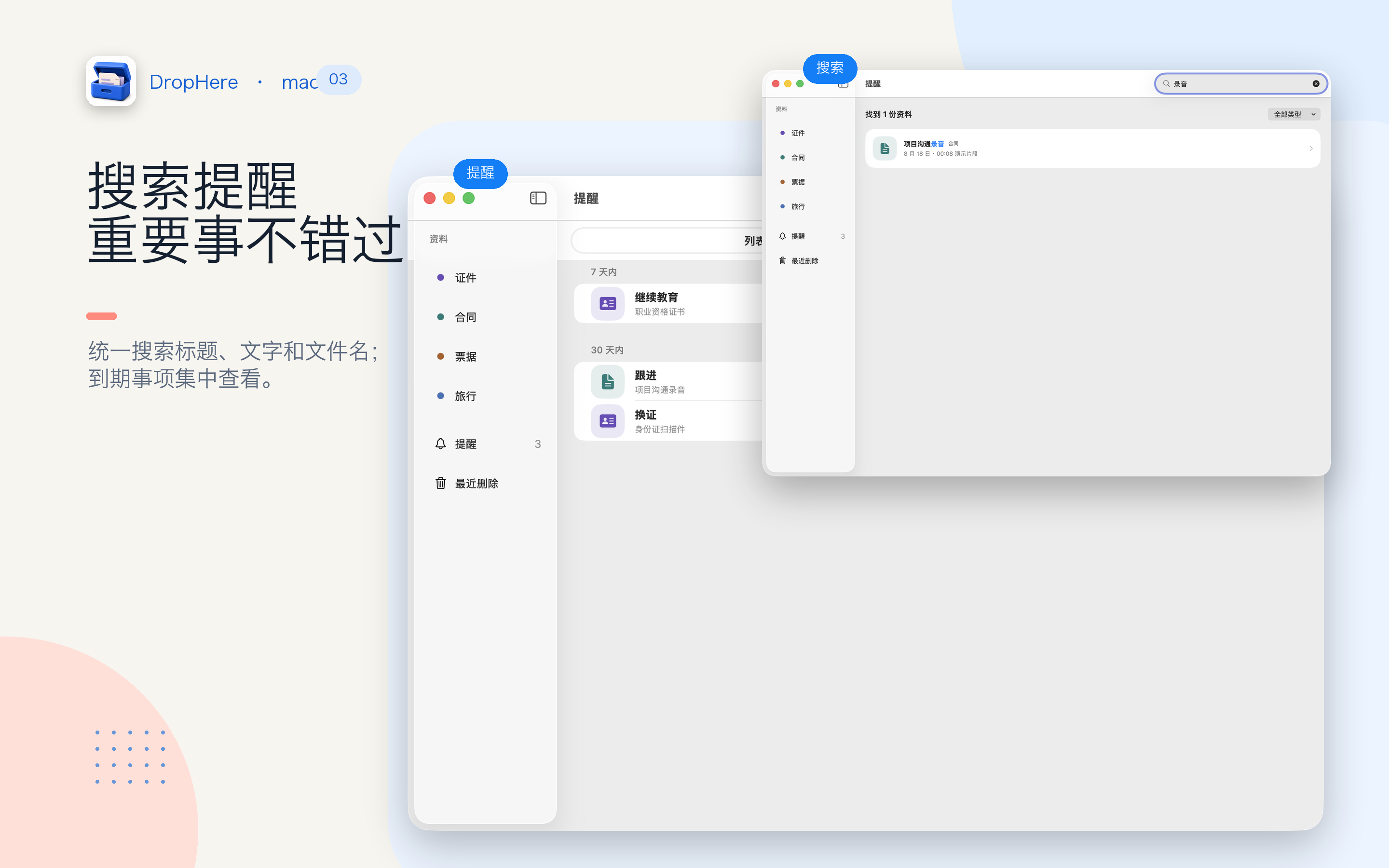
Task: Click the purple dot beside 证件 in large window
Action: 440,278
